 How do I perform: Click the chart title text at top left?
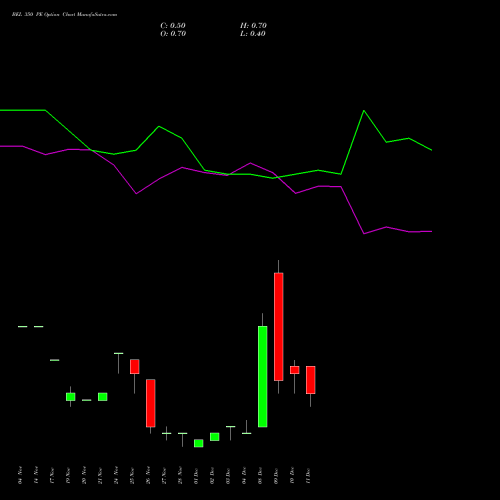tap(64, 15)
